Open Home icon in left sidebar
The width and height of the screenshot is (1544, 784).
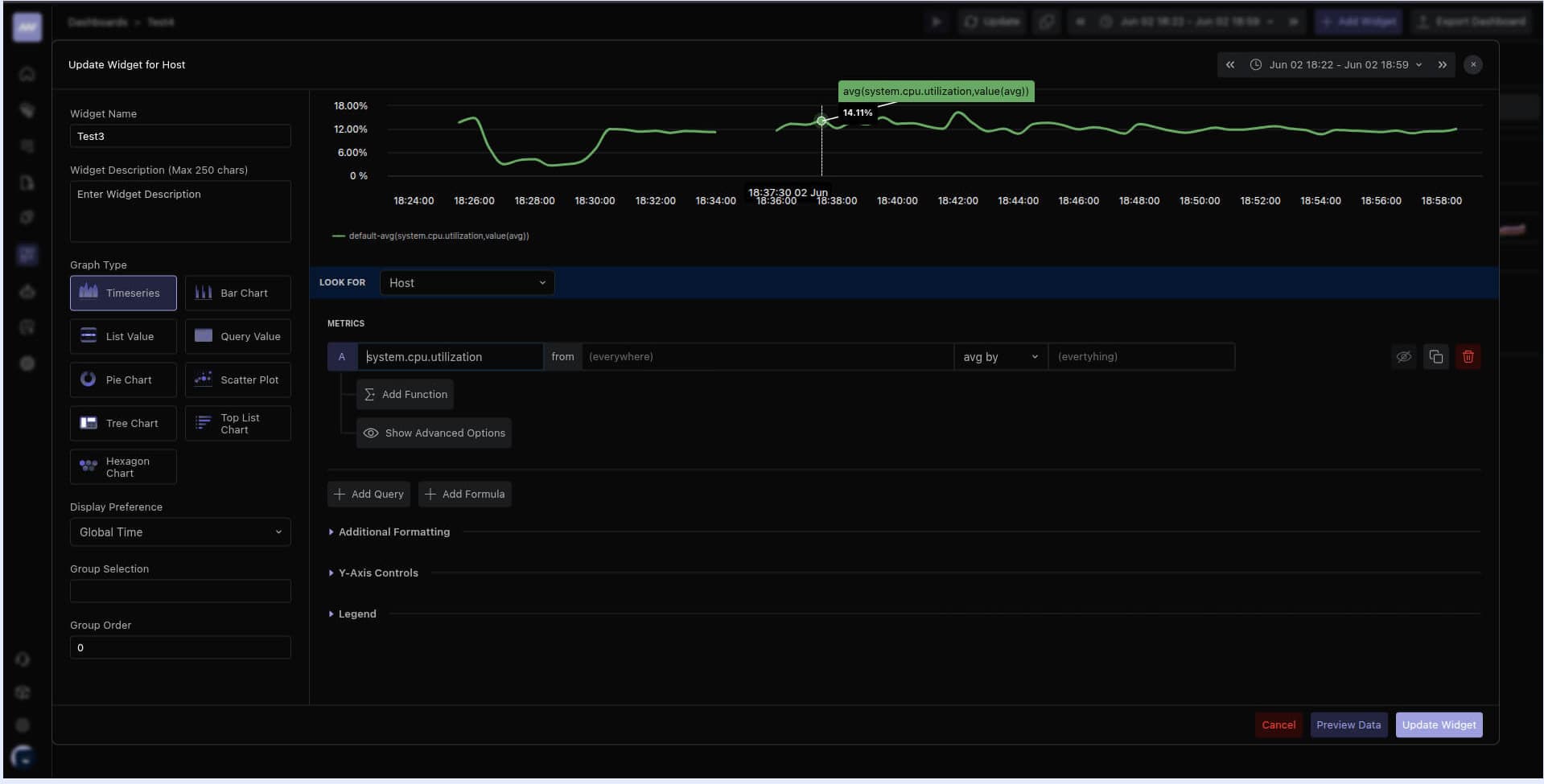tap(27, 74)
